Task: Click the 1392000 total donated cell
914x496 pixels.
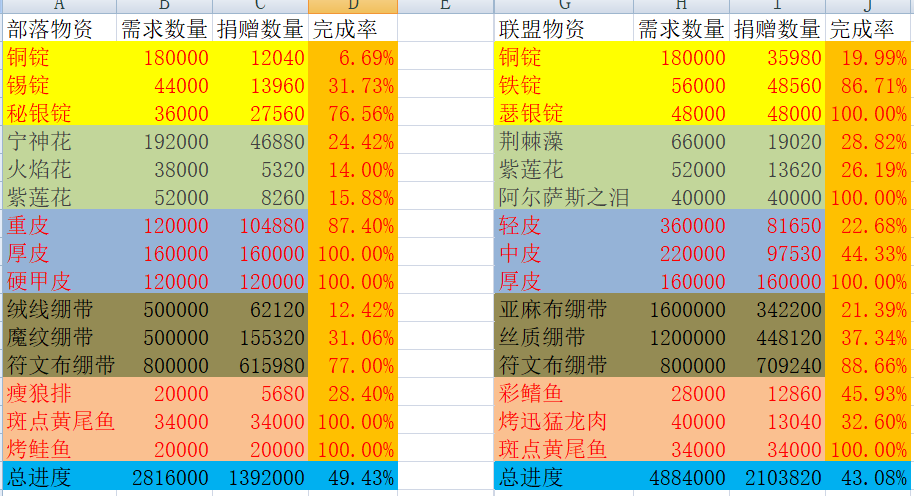Action: coord(259,477)
